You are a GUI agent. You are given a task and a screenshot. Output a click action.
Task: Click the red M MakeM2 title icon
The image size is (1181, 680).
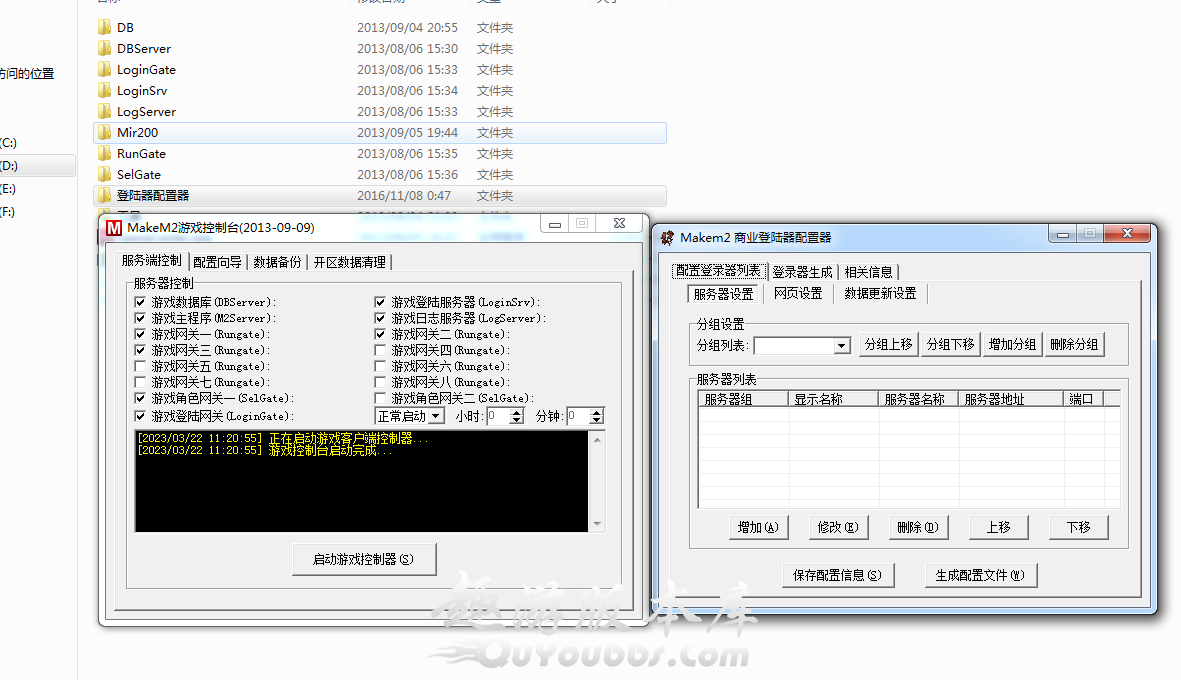pyautogui.click(x=114, y=227)
